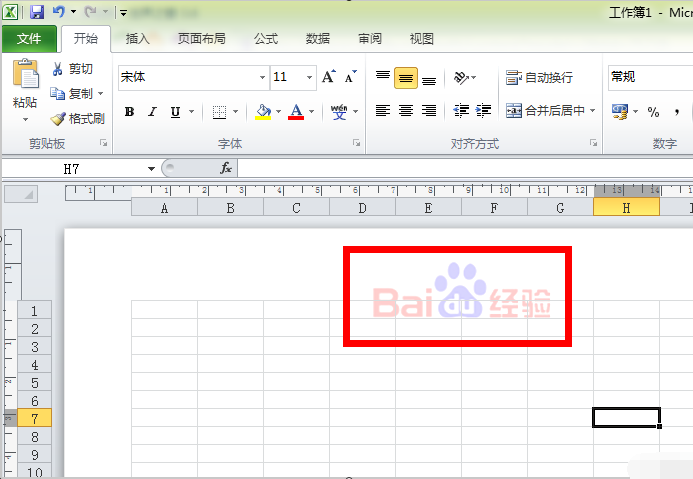Screen dimensions: 693x479
Task: Open the 宋体 font name dropdown
Action: (x=263, y=77)
